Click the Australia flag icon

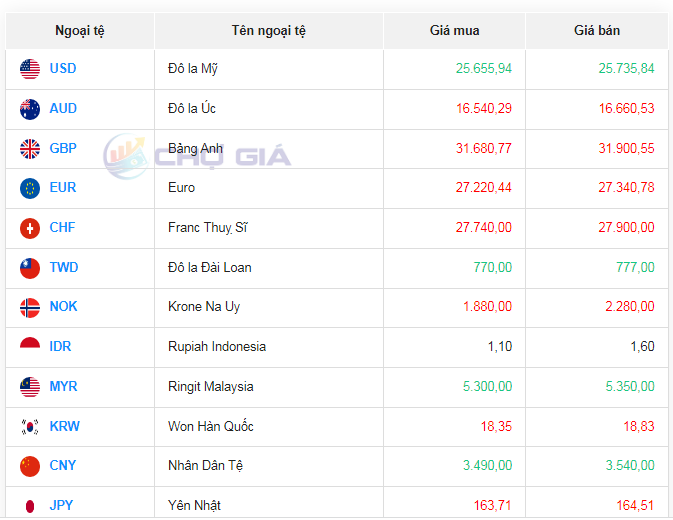click(30, 109)
